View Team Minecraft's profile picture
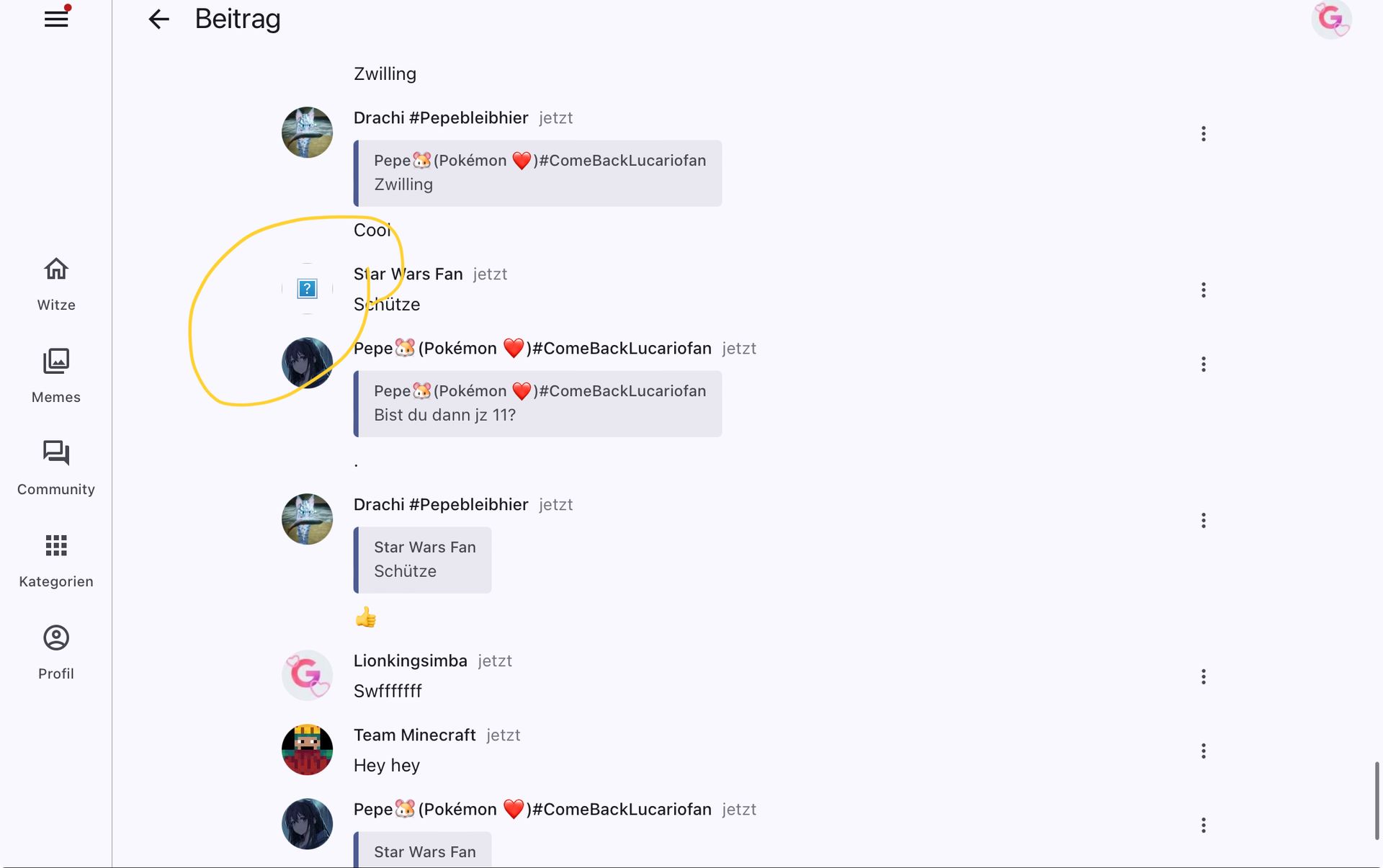 [307, 750]
